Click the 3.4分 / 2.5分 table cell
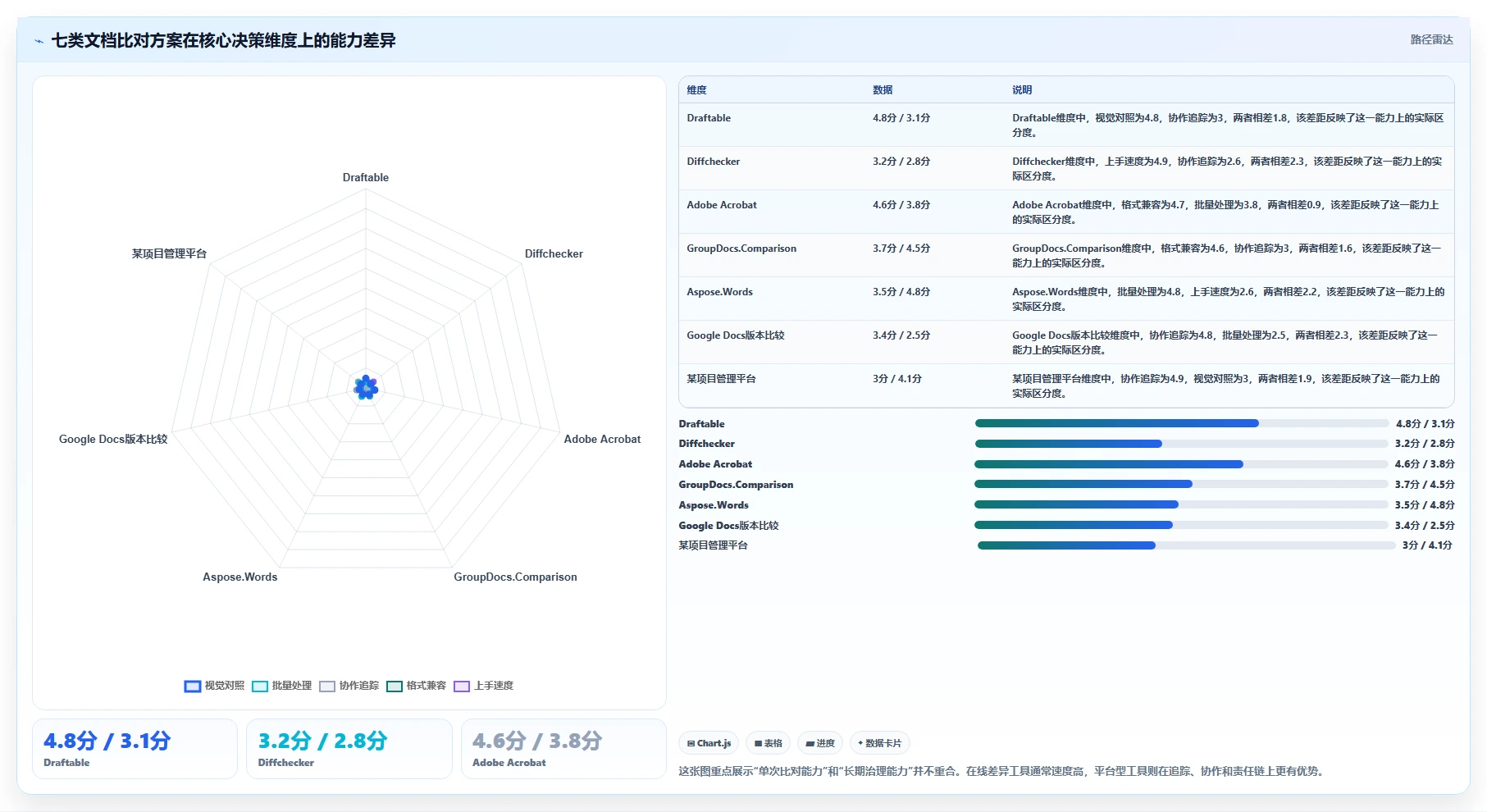Viewport: 1487px width, 812px height. click(x=901, y=335)
